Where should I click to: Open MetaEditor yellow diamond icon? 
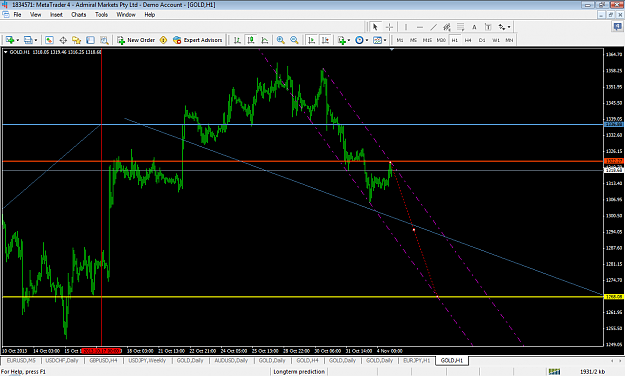[163, 40]
